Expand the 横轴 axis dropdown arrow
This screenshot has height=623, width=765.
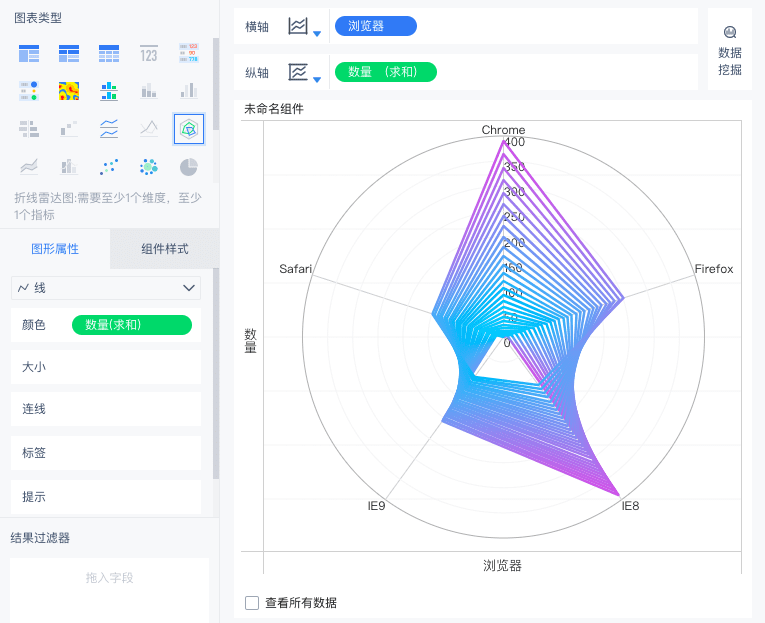(x=317, y=33)
